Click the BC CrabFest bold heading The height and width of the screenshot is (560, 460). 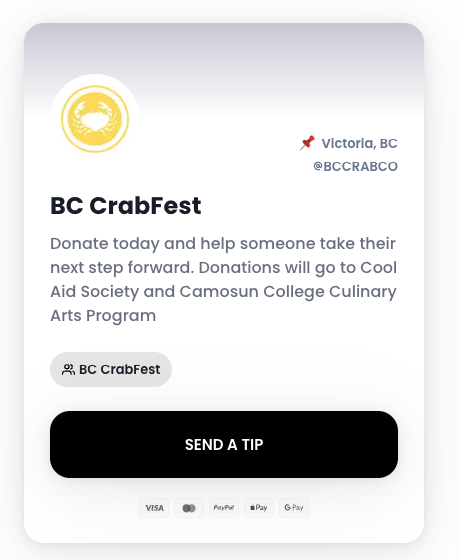126,206
